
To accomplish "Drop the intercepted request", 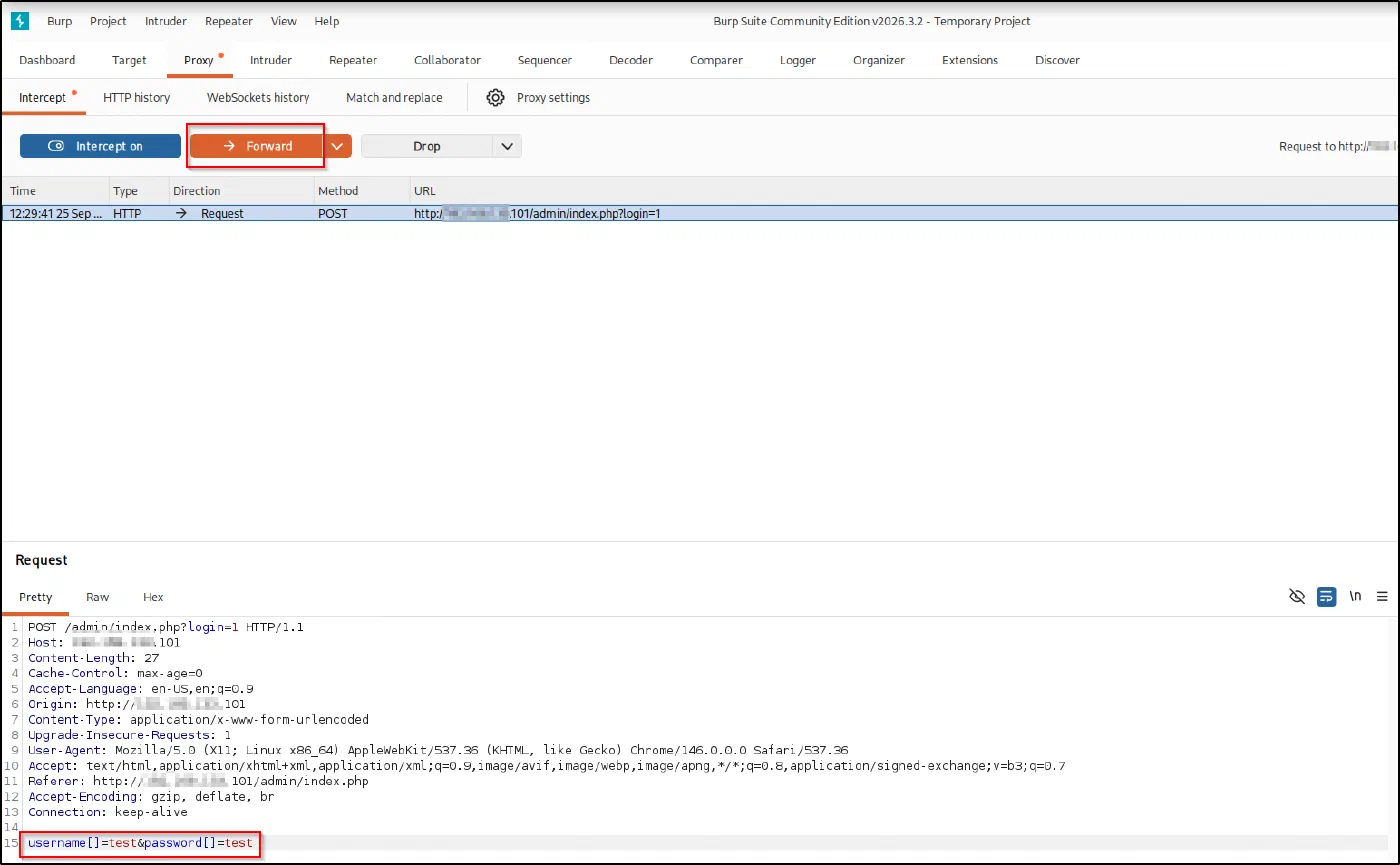I will point(427,146).
